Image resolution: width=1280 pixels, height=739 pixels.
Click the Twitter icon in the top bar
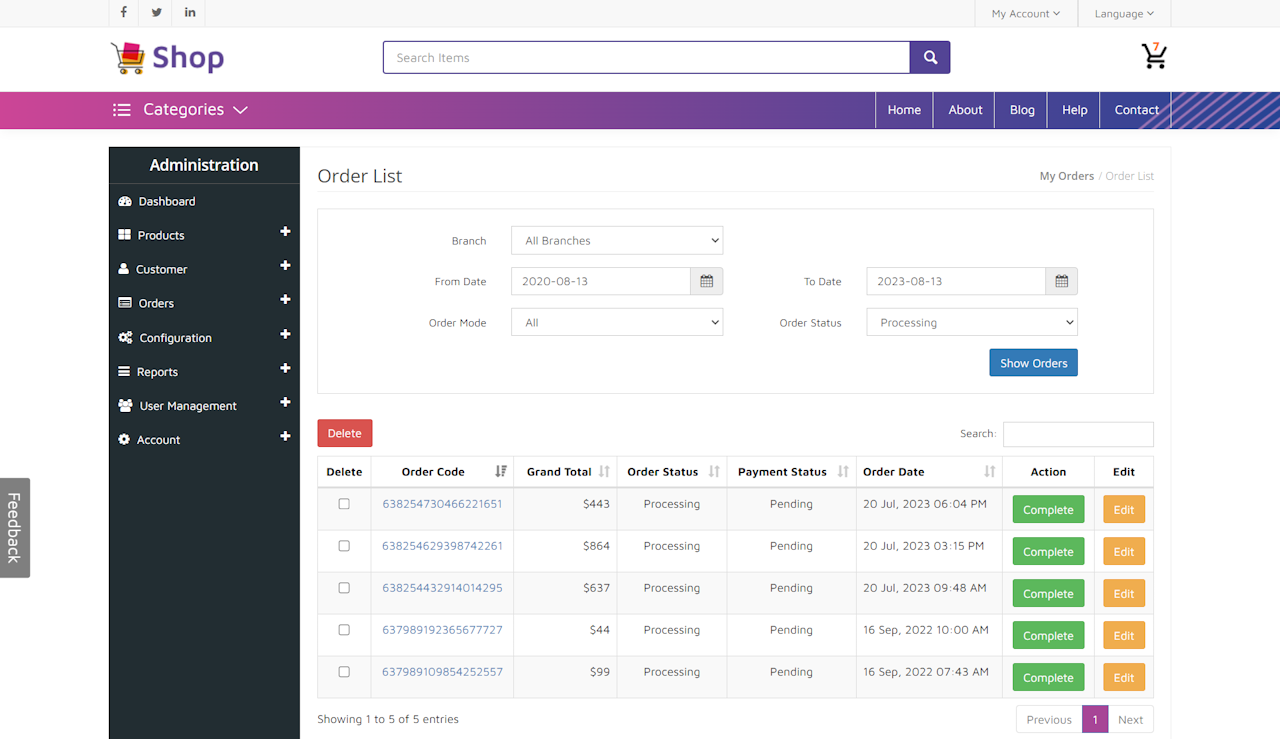point(156,13)
